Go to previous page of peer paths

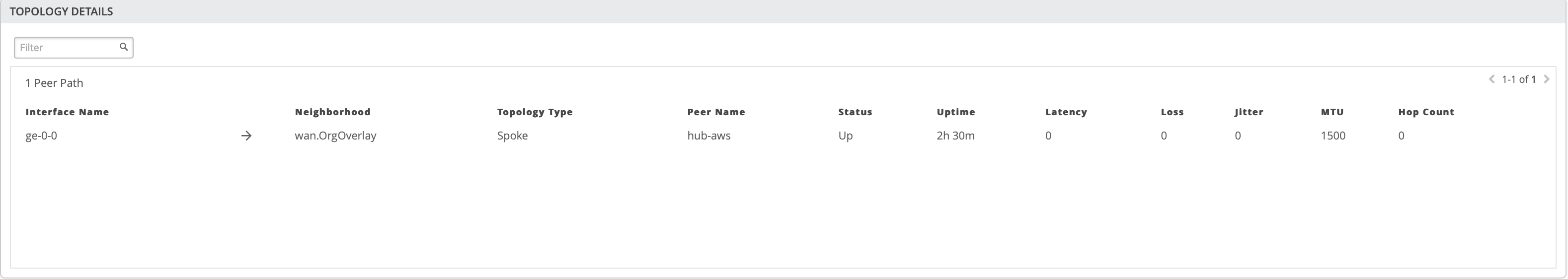pyautogui.click(x=1491, y=79)
